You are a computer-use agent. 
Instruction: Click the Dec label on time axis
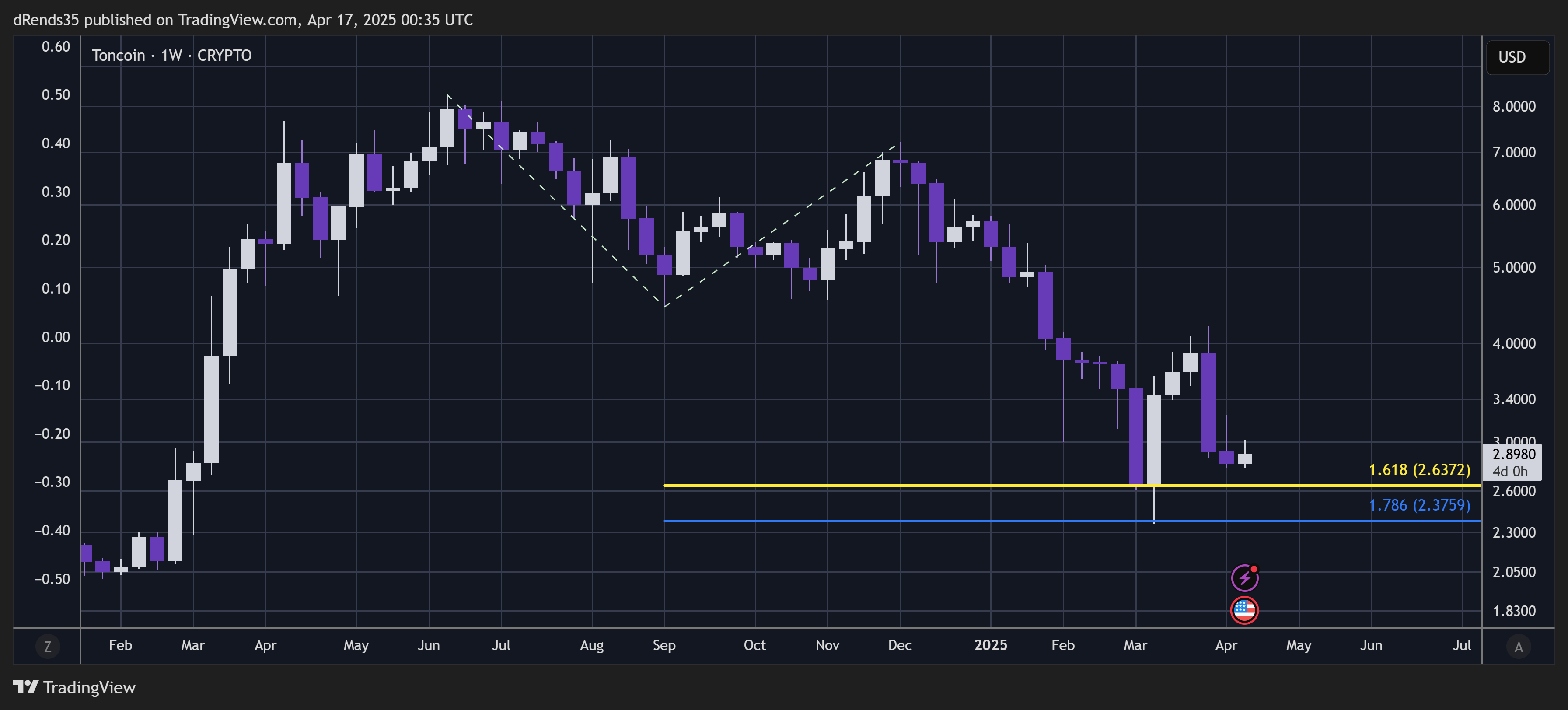pyautogui.click(x=900, y=645)
